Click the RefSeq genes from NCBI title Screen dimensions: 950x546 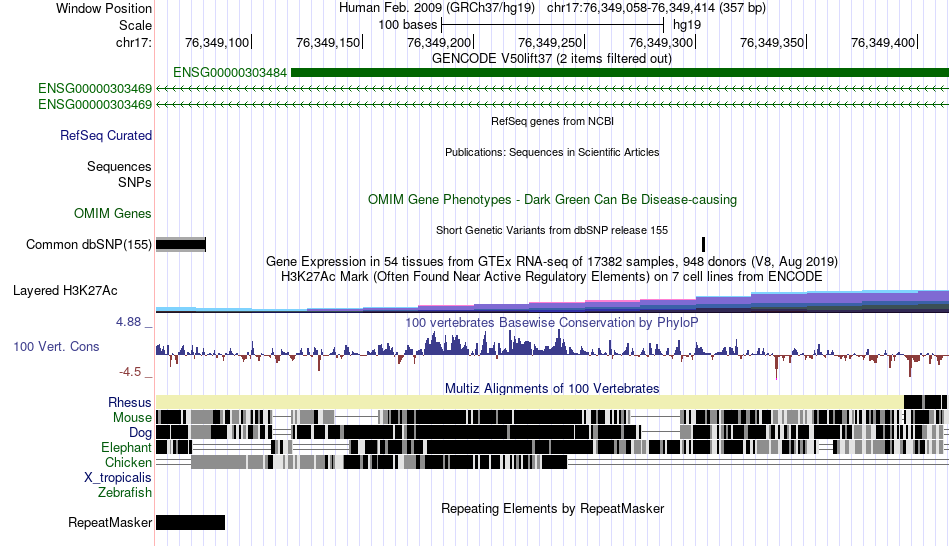pos(552,121)
